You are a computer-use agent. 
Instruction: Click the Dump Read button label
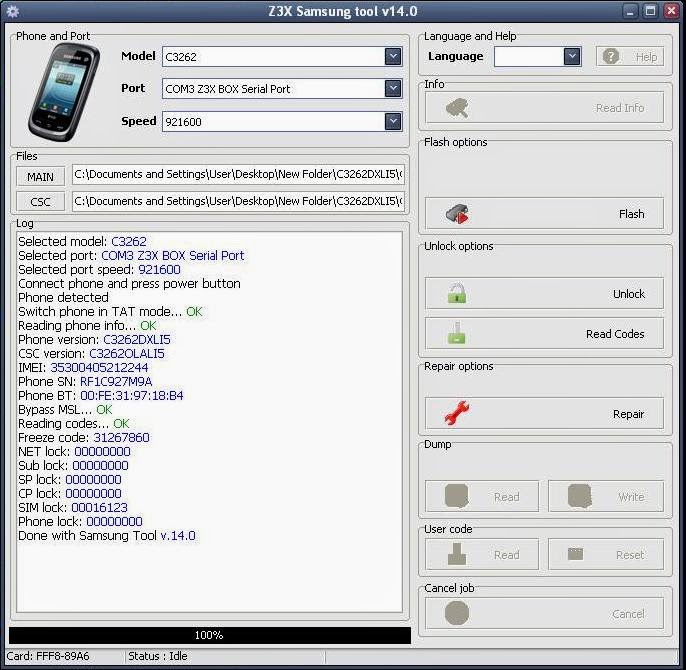click(507, 497)
